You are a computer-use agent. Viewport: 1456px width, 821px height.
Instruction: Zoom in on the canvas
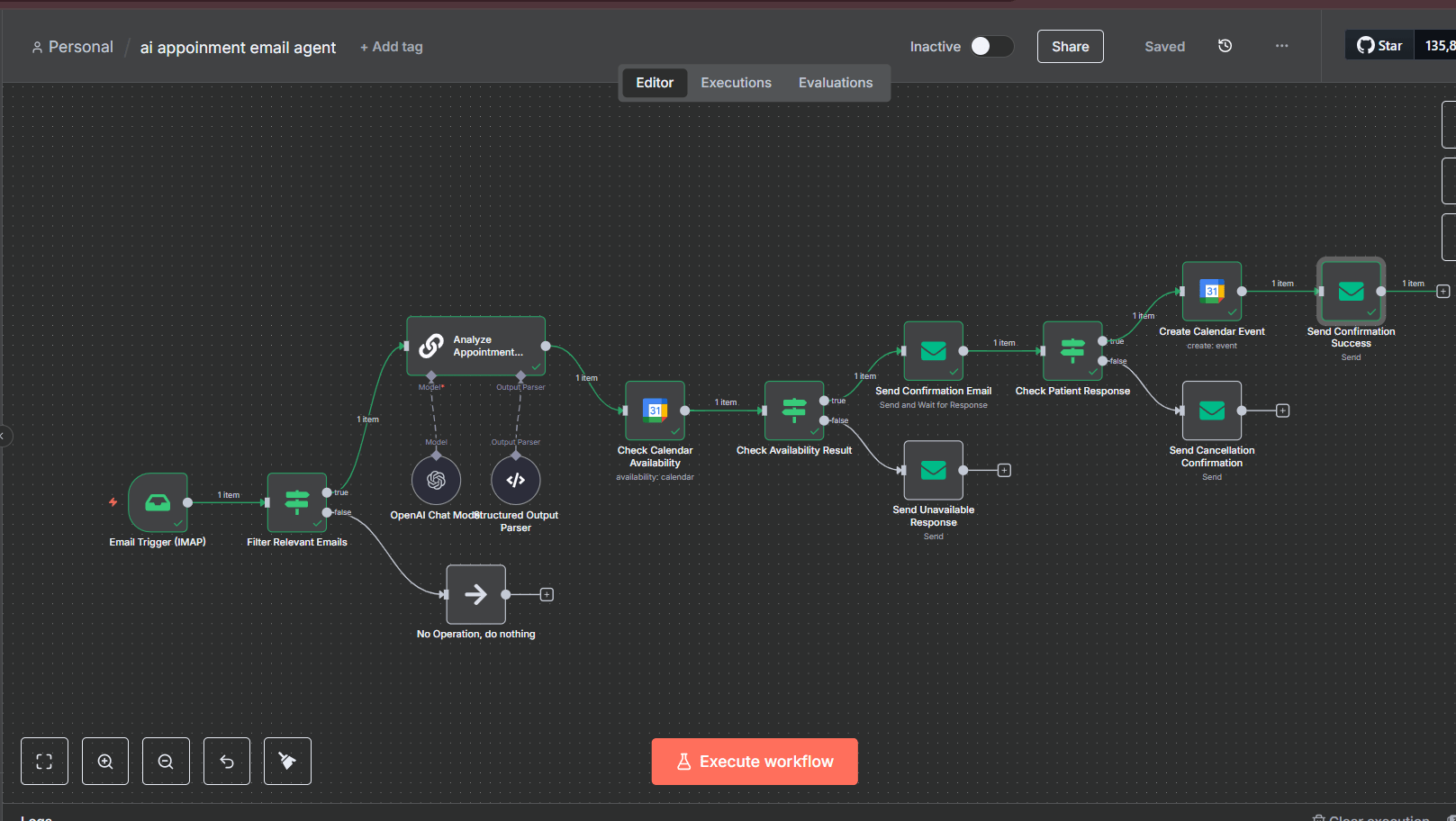click(x=105, y=762)
